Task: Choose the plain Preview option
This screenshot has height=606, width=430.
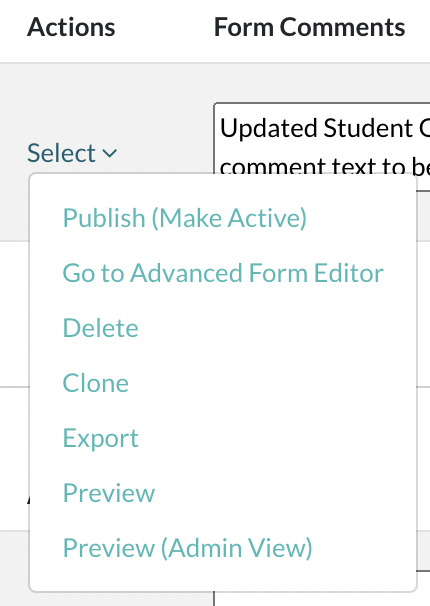Action: click(x=109, y=493)
